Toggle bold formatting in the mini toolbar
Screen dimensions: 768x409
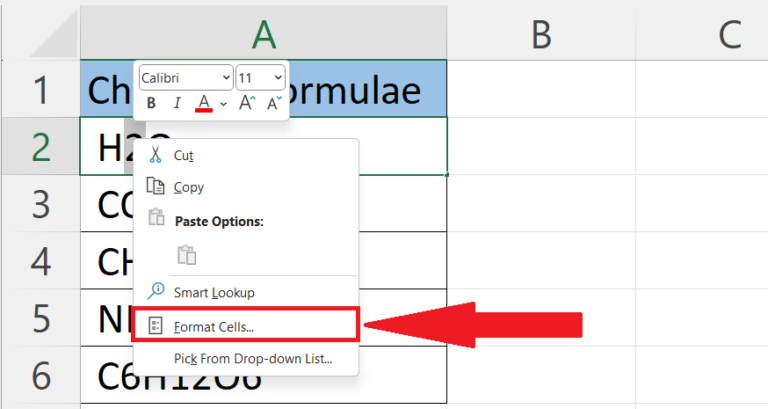coord(152,103)
